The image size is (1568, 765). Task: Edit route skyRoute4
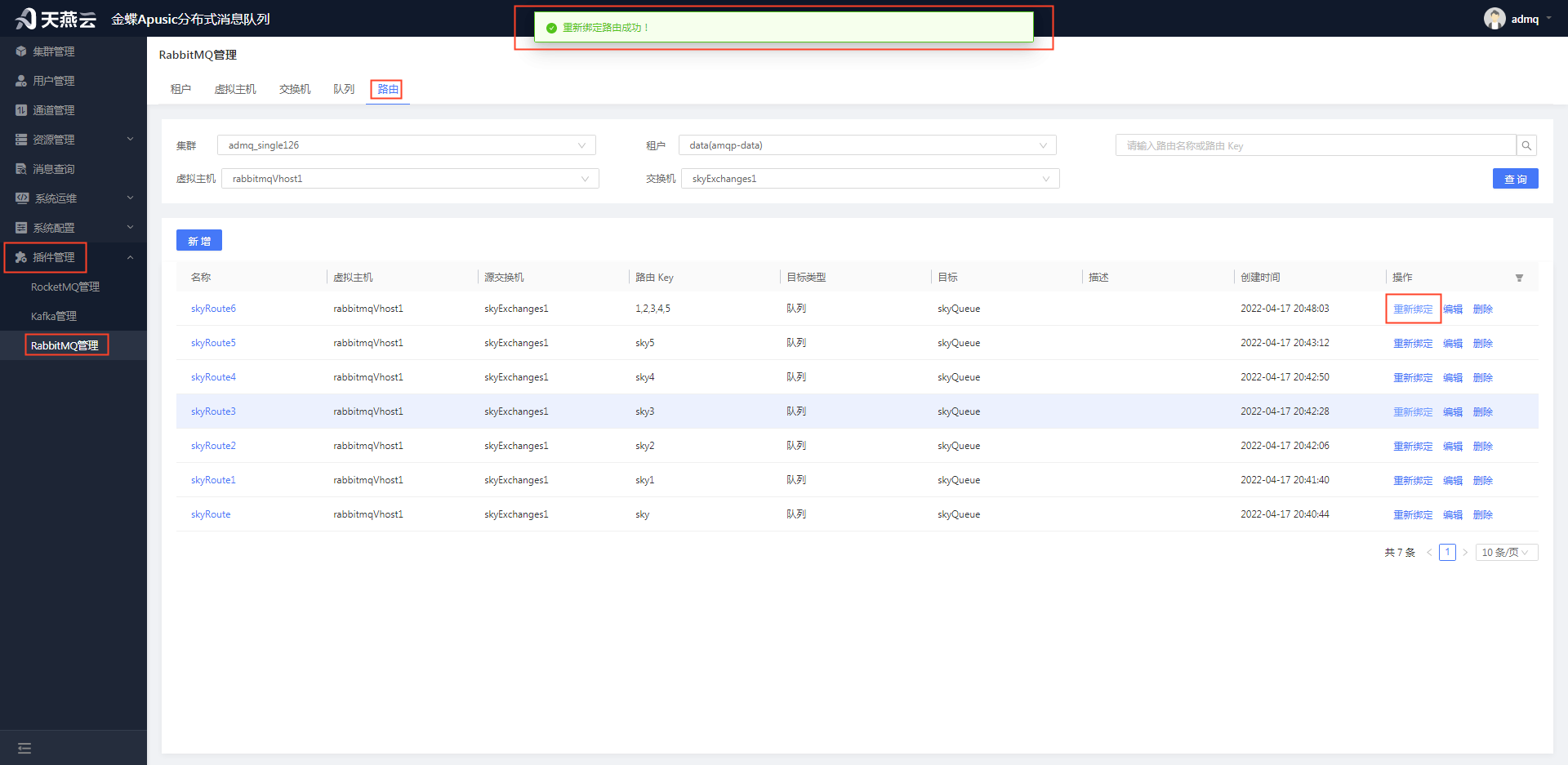(x=1453, y=377)
